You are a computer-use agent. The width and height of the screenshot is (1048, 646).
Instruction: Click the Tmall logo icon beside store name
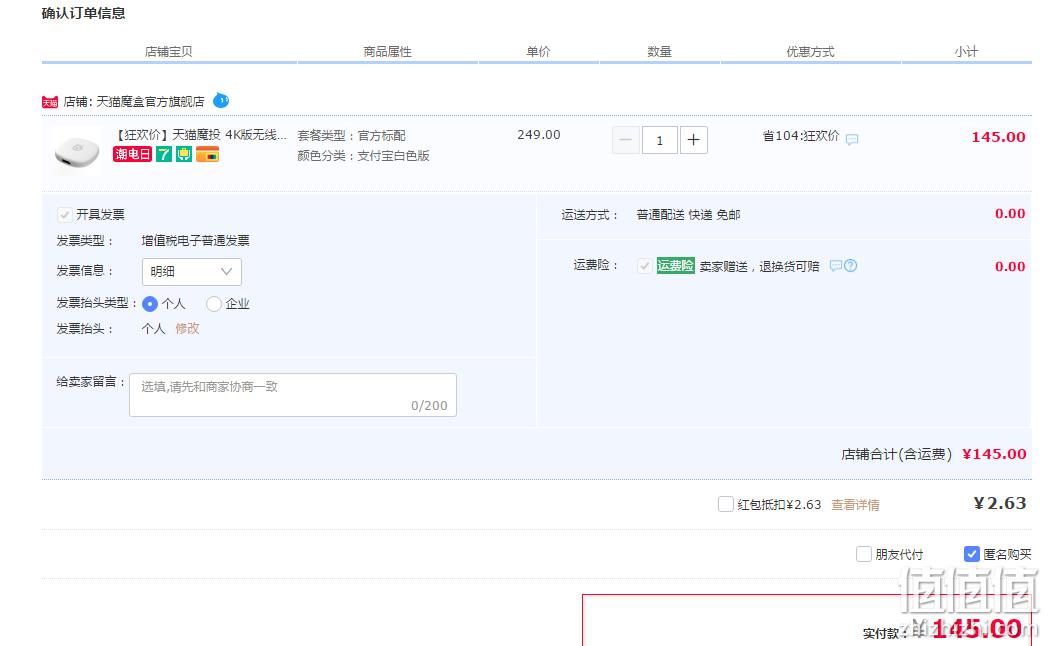[49, 102]
